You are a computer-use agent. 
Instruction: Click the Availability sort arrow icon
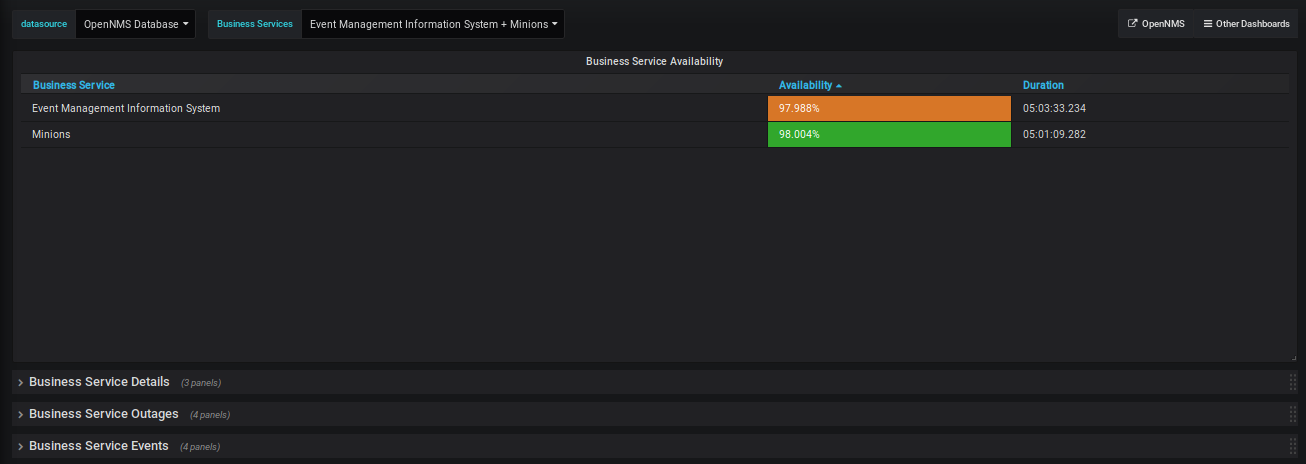(839, 86)
